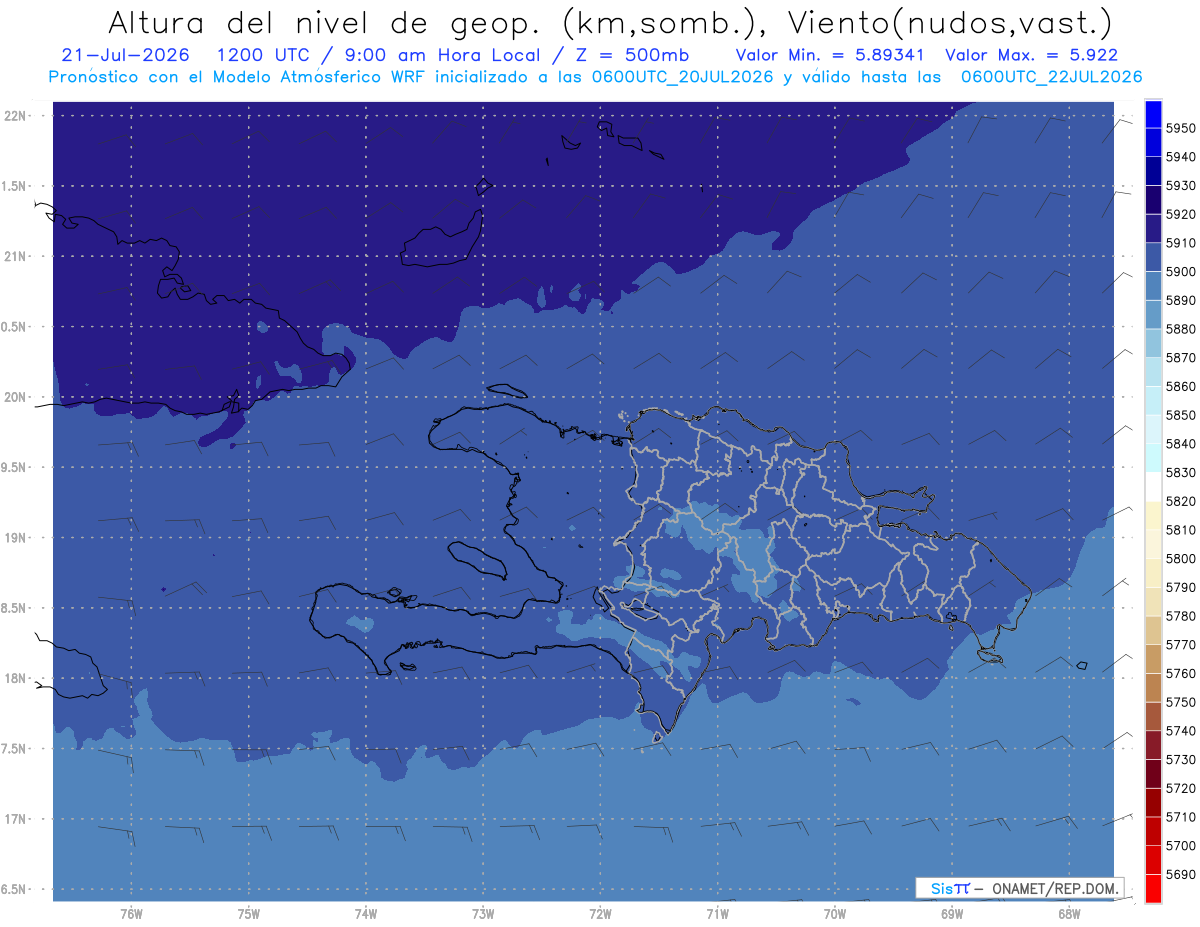Click the '5950' colorbar value

pos(1181,128)
